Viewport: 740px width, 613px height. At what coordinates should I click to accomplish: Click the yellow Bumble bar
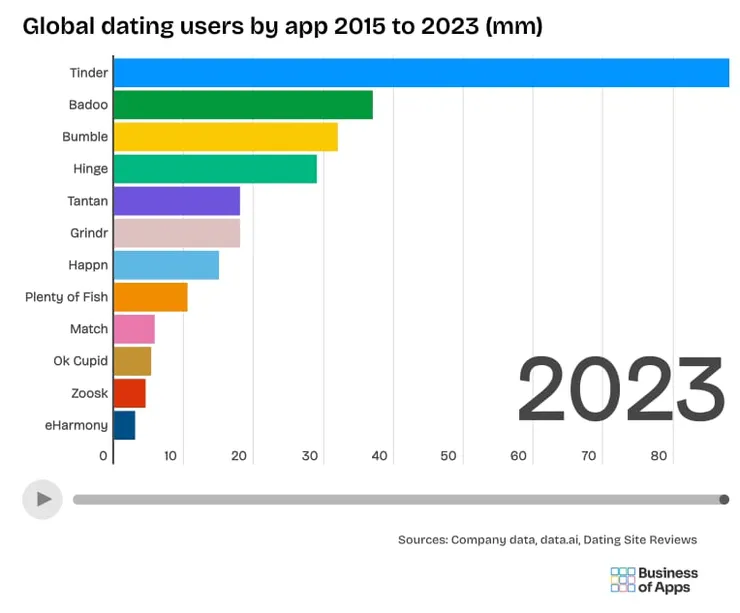tap(226, 137)
